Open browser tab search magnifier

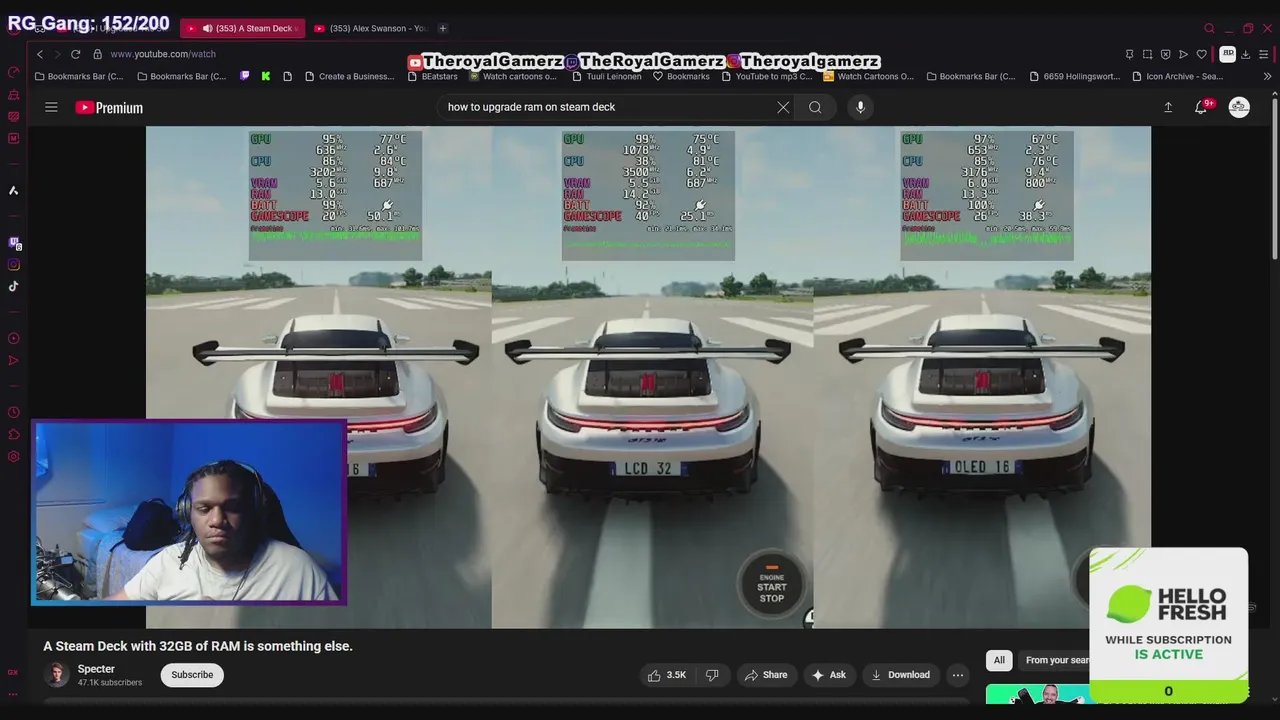[x=1209, y=28]
